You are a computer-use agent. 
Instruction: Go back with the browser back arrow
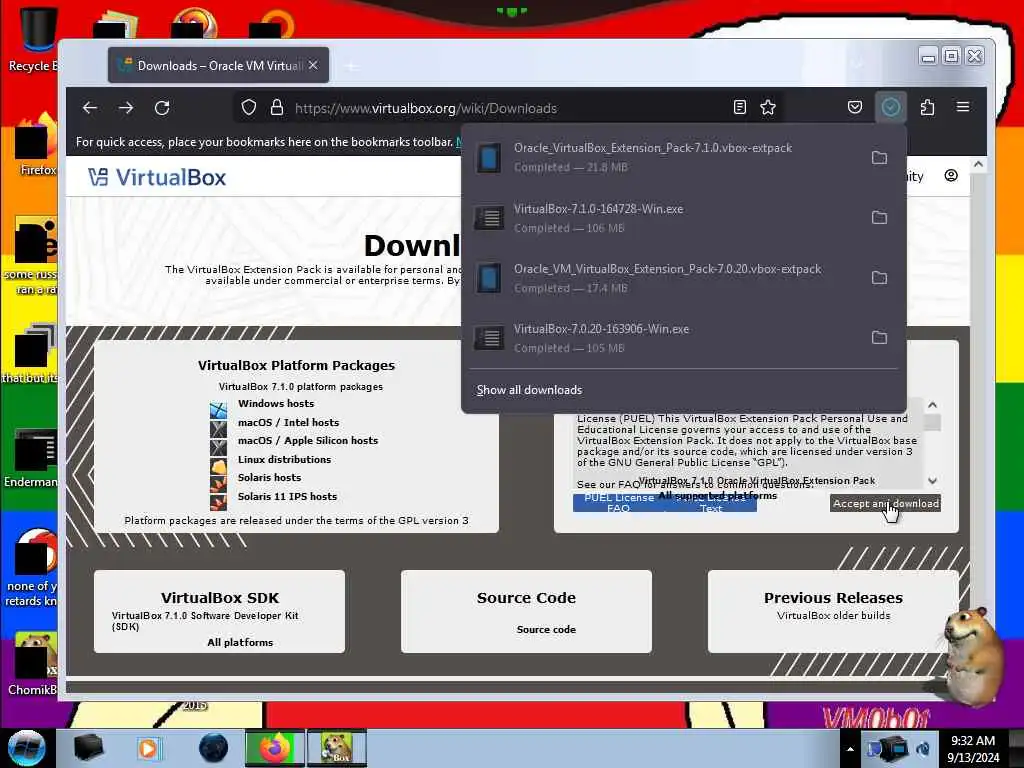(90, 108)
